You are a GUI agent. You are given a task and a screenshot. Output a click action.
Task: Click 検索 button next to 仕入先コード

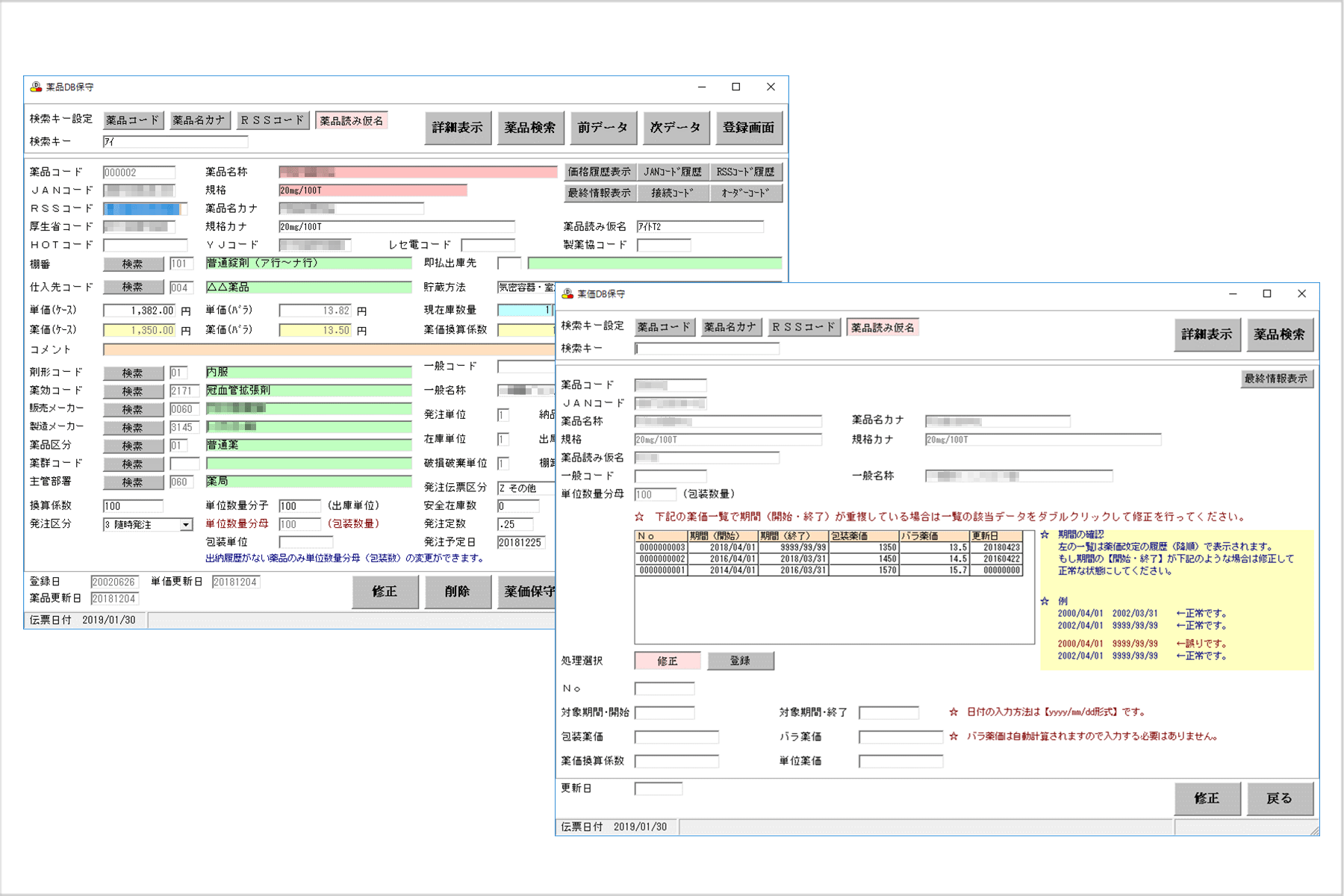coord(133,287)
